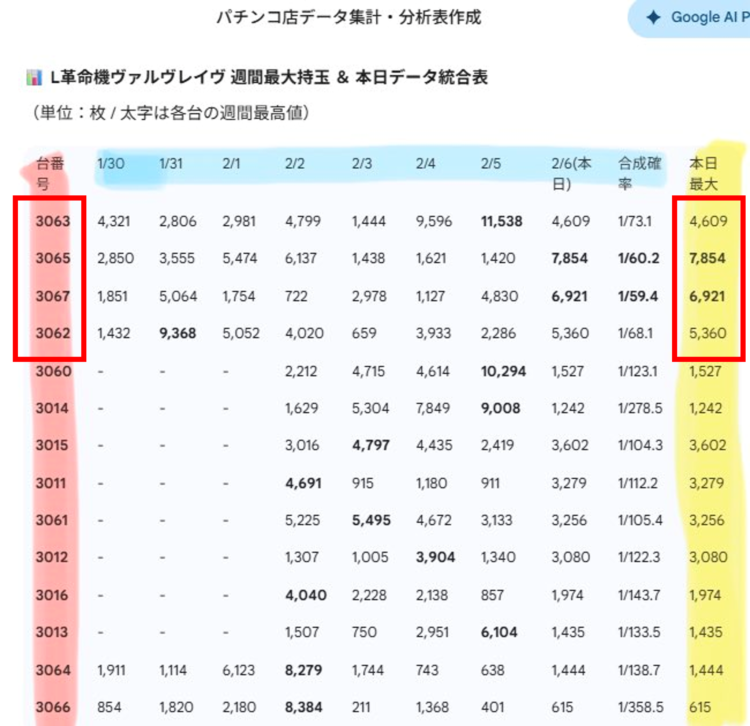Click the 2/6(本日) column header
This screenshot has height=726, width=750.
(x=572, y=172)
